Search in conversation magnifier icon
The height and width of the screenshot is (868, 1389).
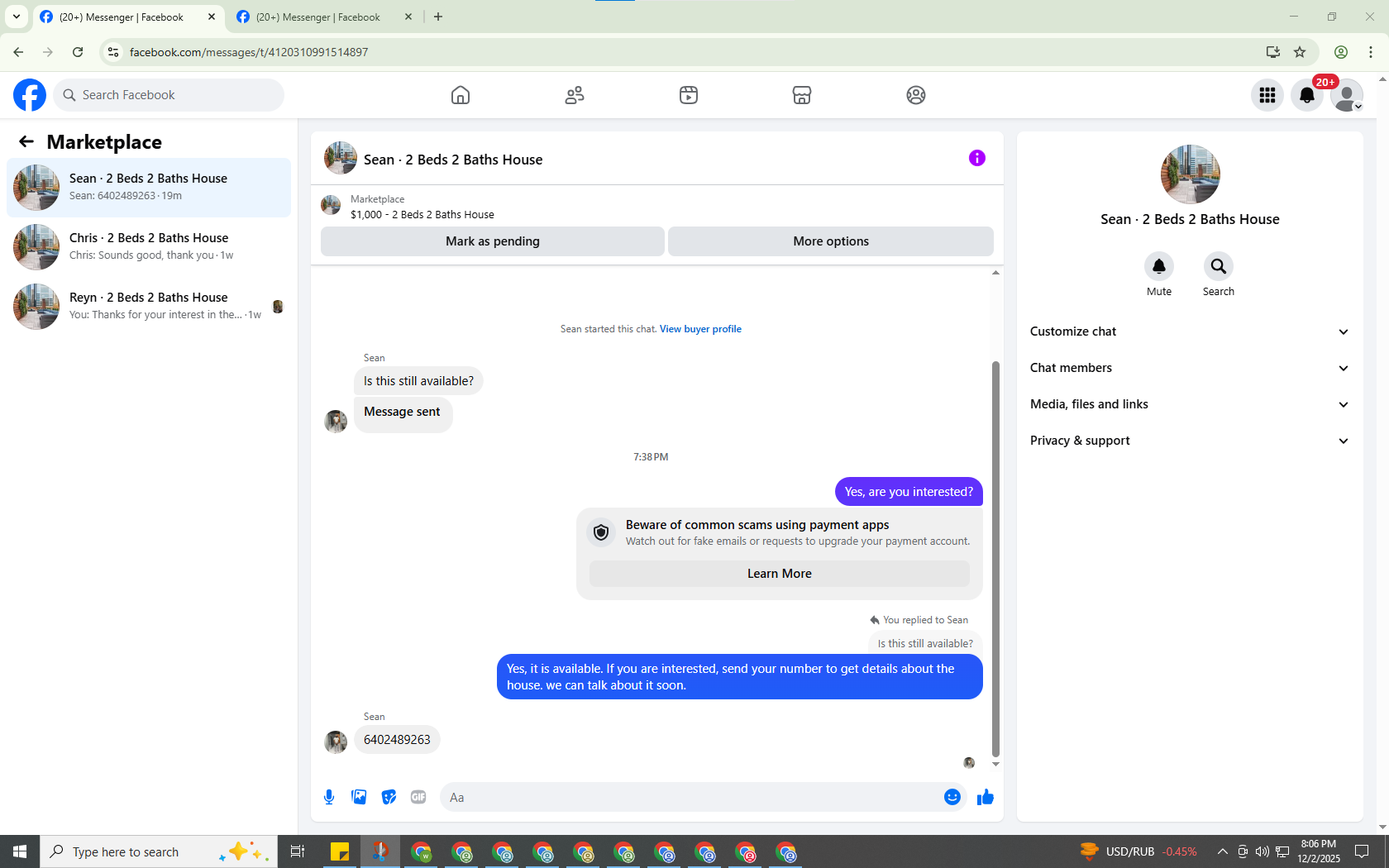(1219, 266)
